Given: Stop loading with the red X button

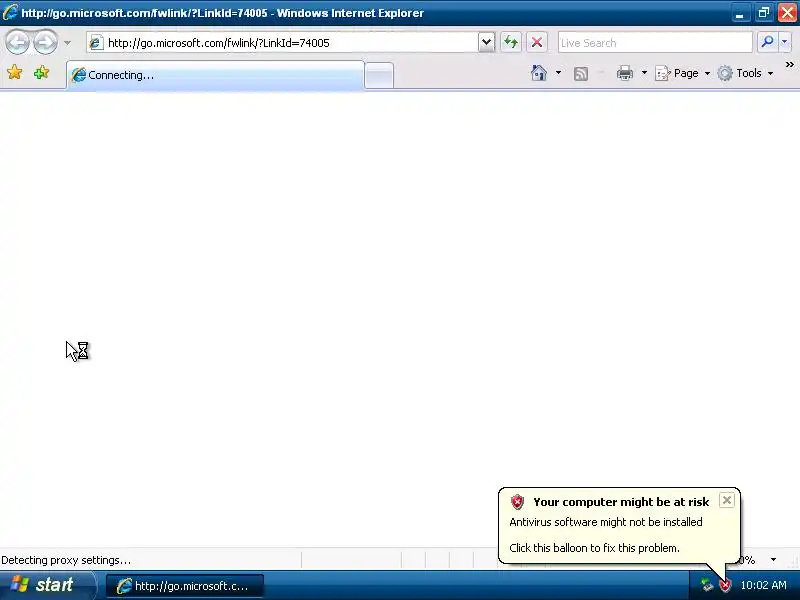Looking at the screenshot, I should pos(537,42).
